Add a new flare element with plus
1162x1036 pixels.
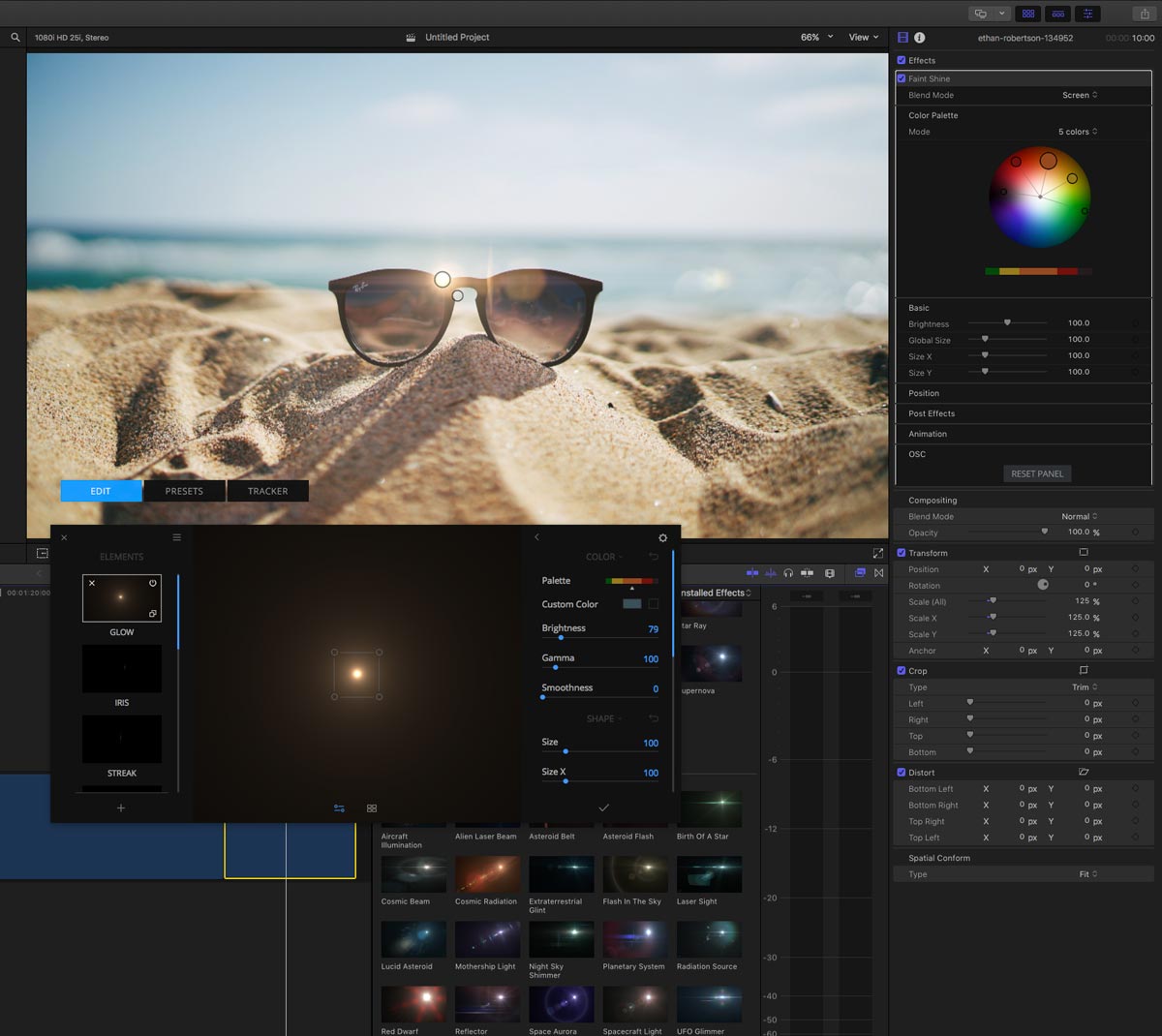121,807
